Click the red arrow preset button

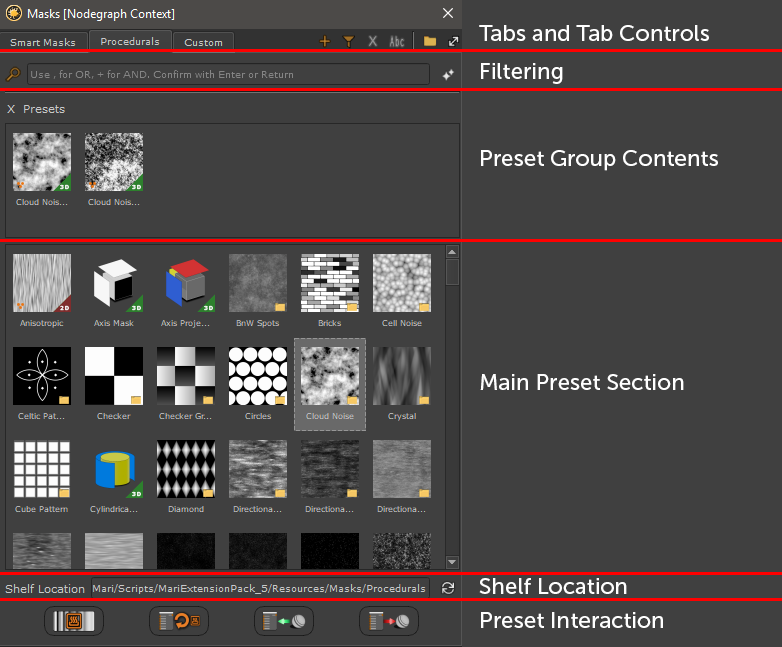389,621
